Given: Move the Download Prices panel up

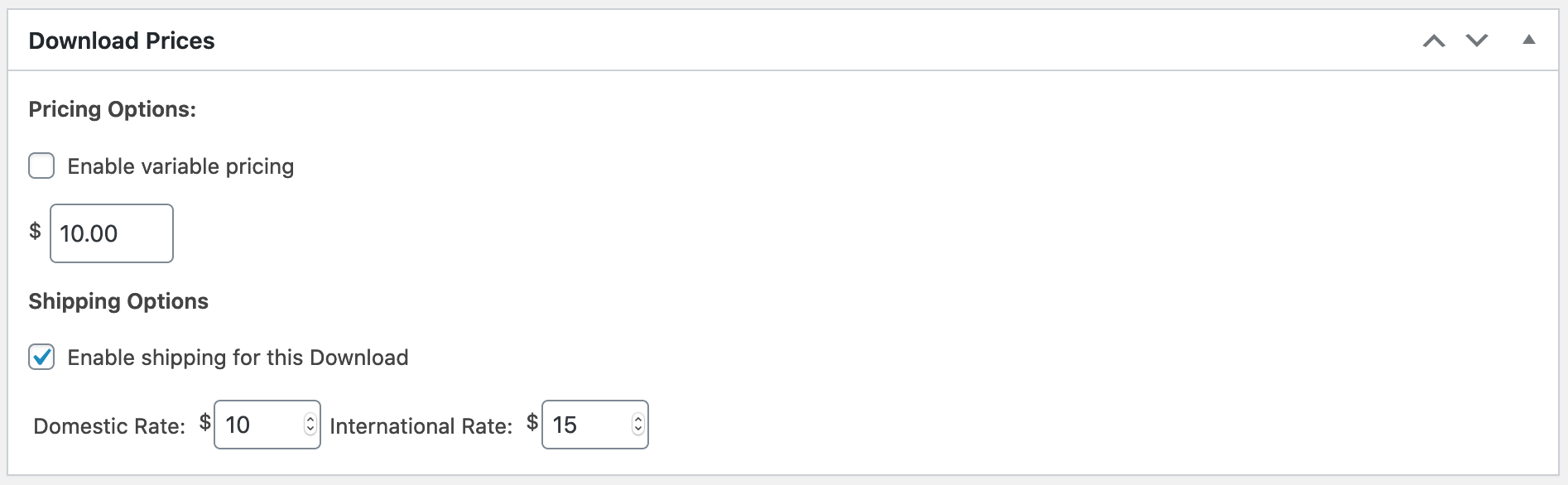Looking at the screenshot, I should [x=1434, y=41].
